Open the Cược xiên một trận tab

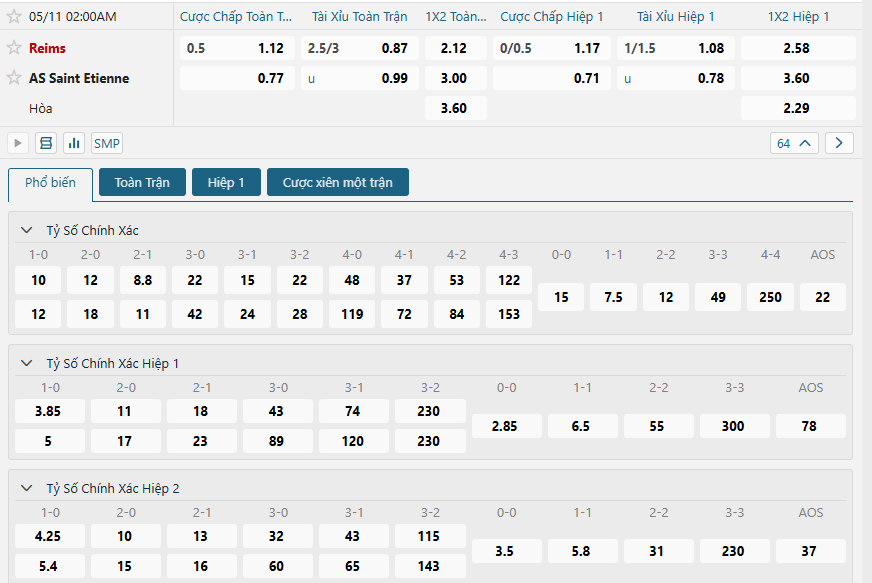[x=338, y=182]
